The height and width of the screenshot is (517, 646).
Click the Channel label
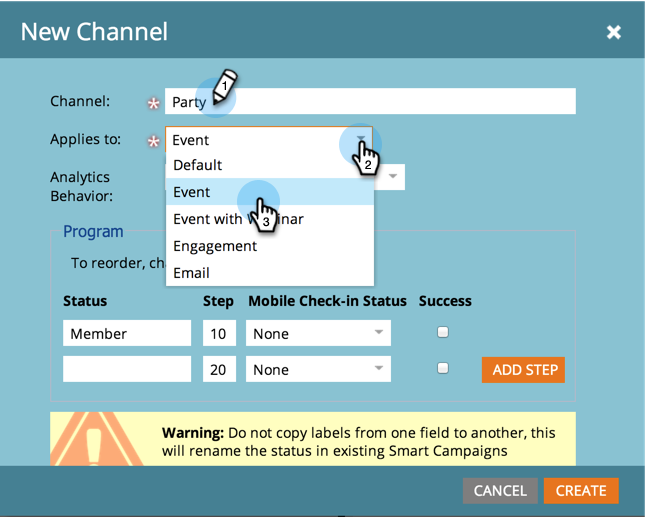pyautogui.click(x=80, y=101)
